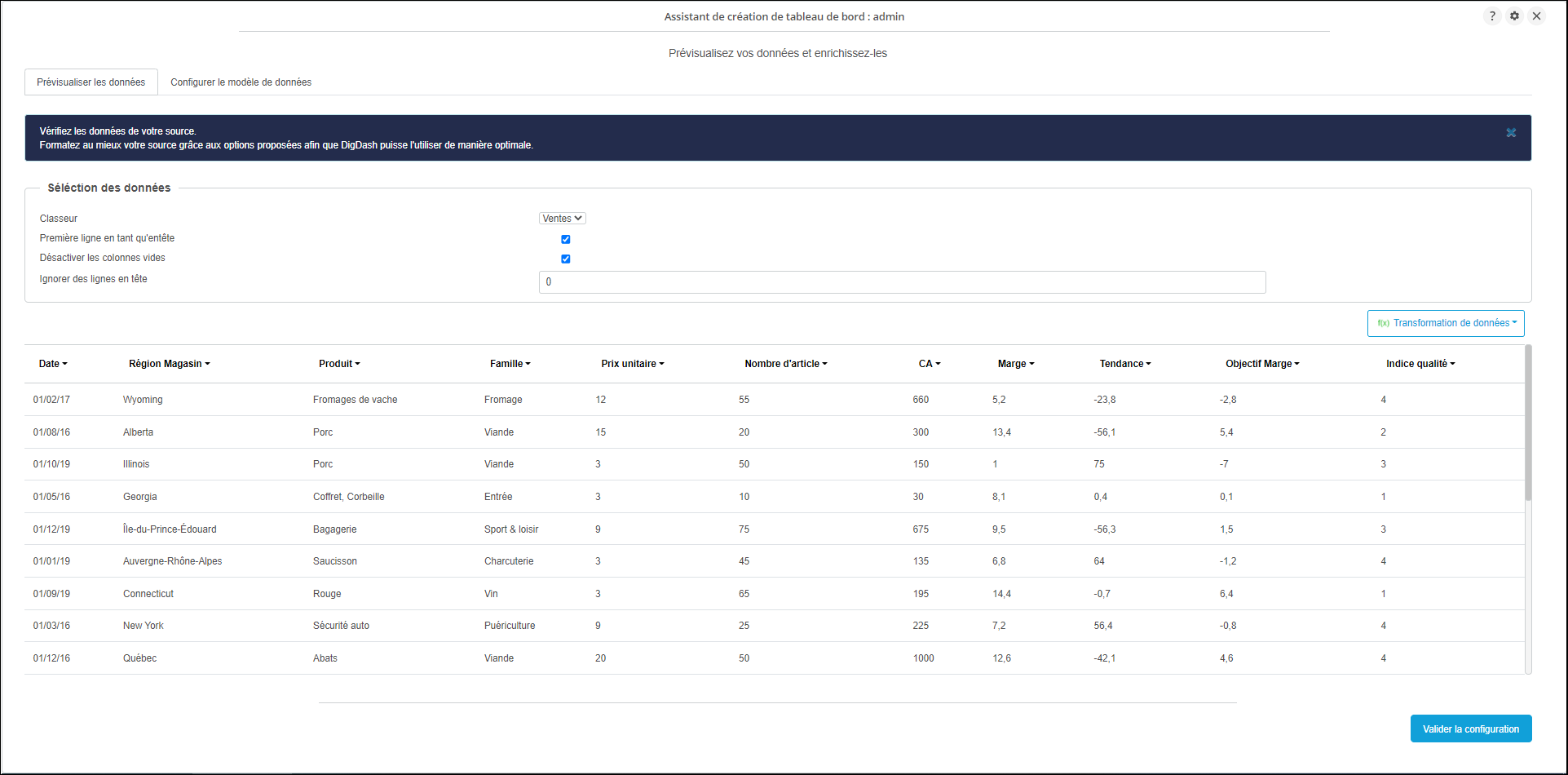Toggle Désactiver les colonnes vides checkbox
Viewport: 1568px width, 775px height.
coord(566,259)
